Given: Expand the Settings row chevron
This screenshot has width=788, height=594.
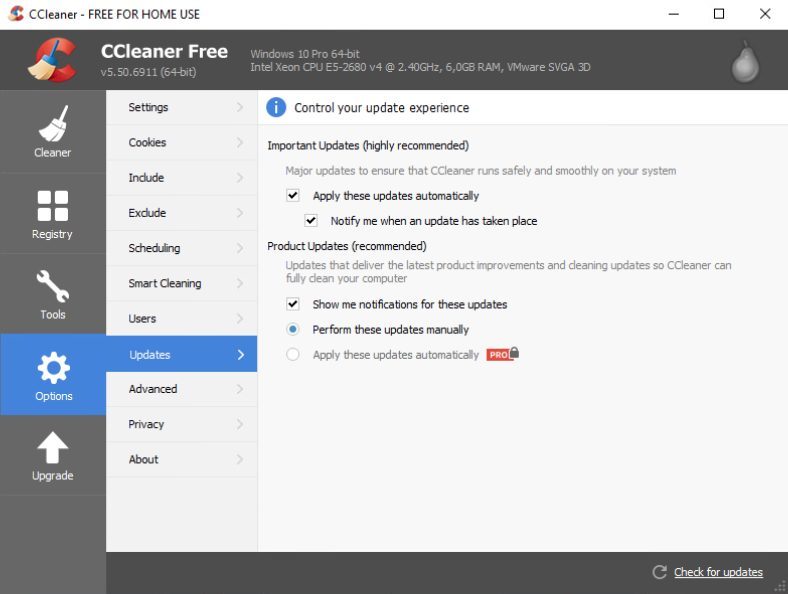Looking at the screenshot, I should [x=240, y=107].
